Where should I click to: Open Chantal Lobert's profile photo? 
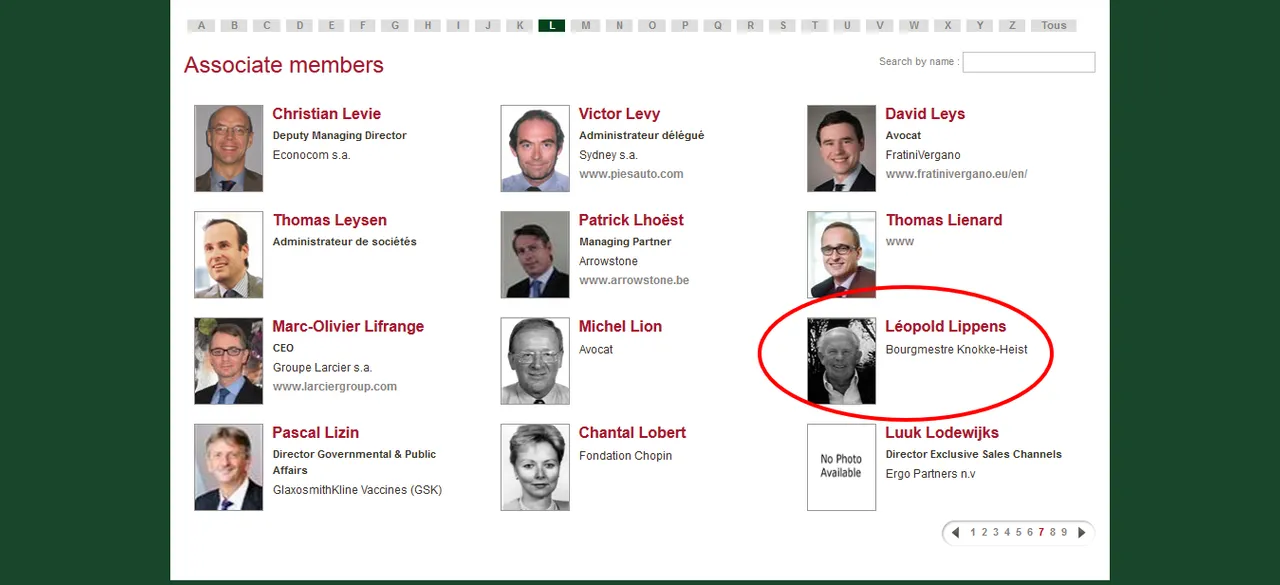[535, 467]
